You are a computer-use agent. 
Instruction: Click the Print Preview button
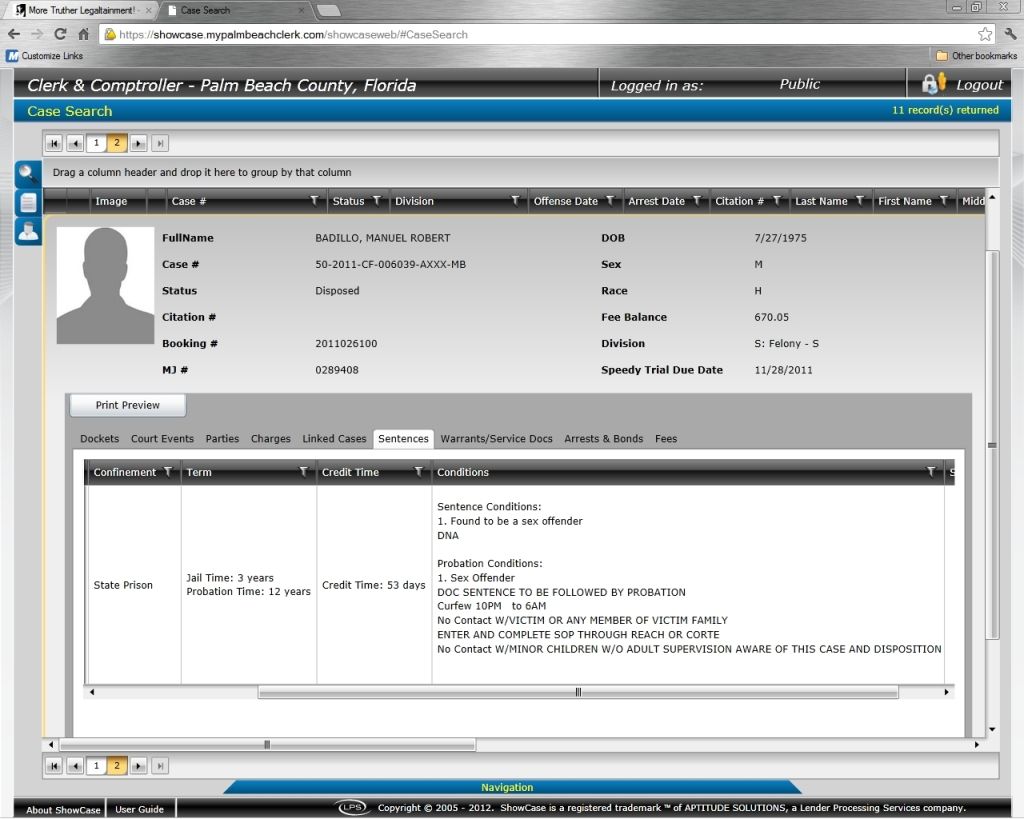point(127,405)
